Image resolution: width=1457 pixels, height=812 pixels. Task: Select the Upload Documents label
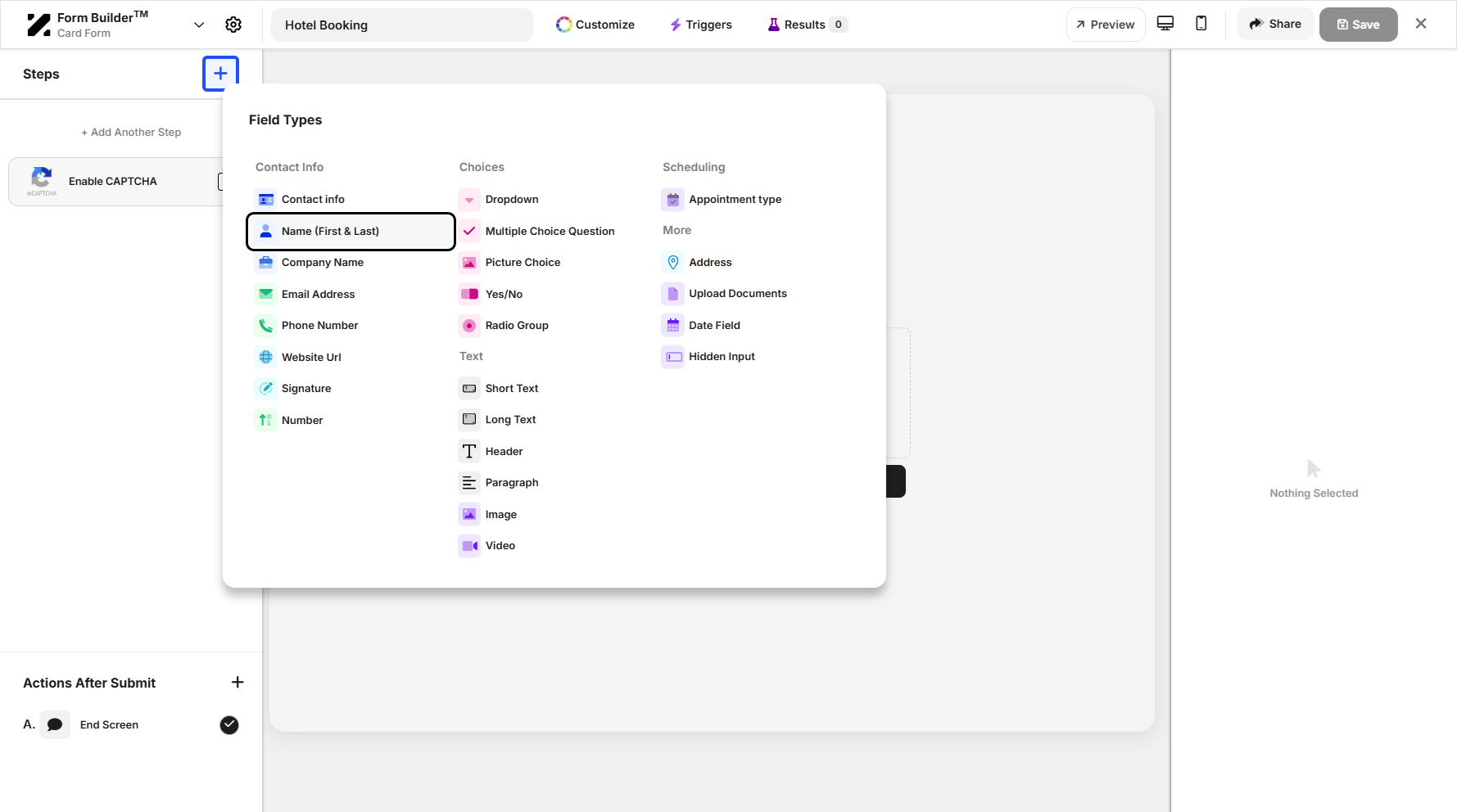(x=738, y=293)
